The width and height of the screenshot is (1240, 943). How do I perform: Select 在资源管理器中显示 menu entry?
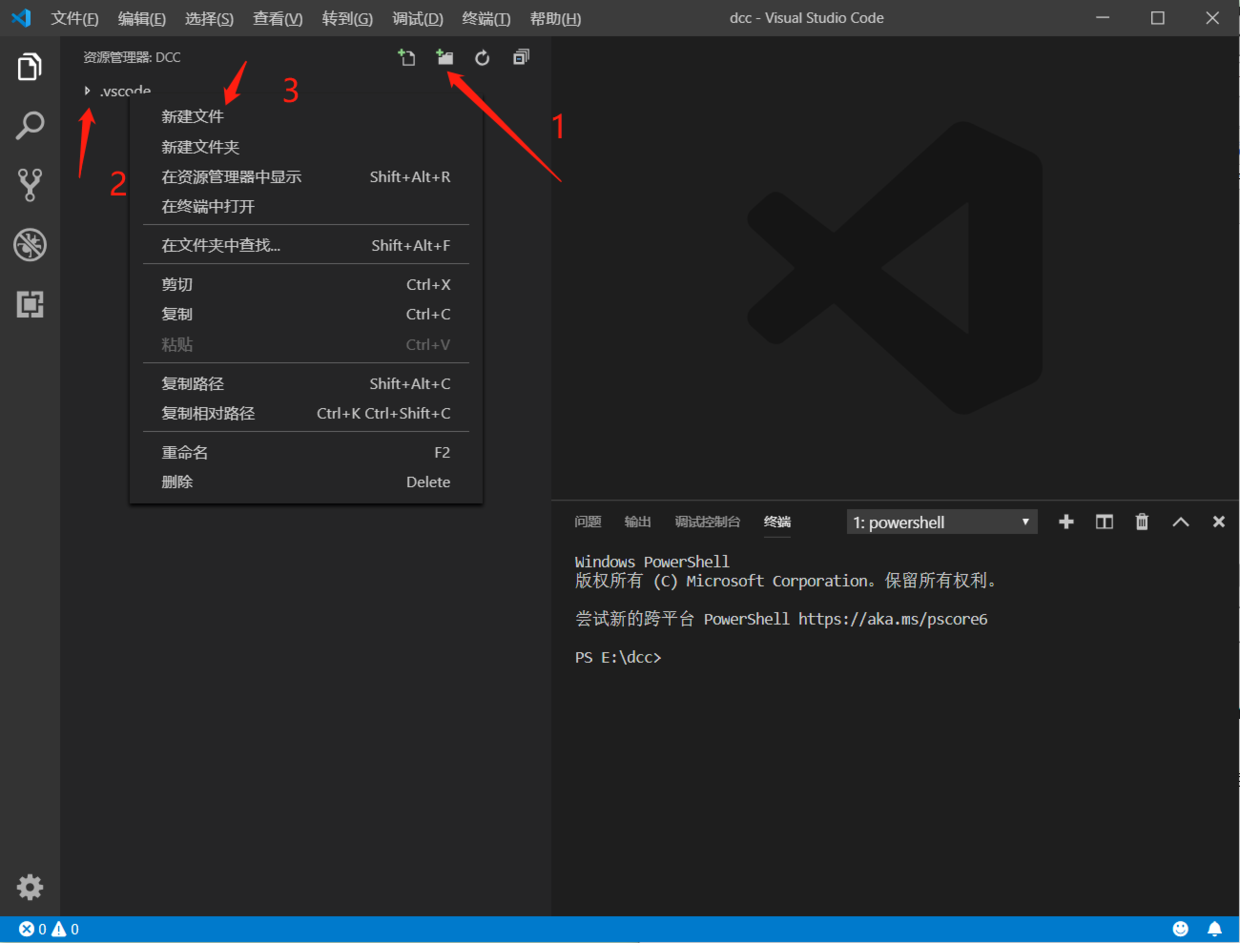306,177
